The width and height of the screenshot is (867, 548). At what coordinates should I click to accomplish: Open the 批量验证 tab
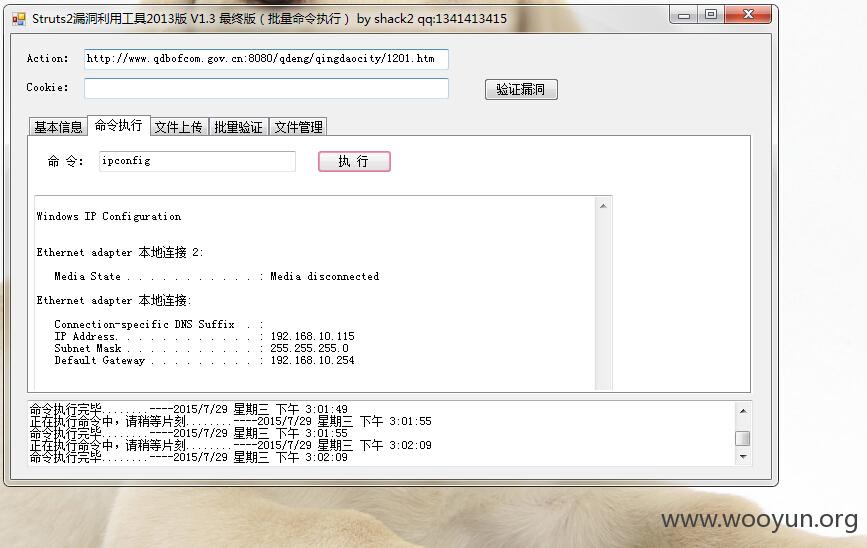tap(238, 127)
